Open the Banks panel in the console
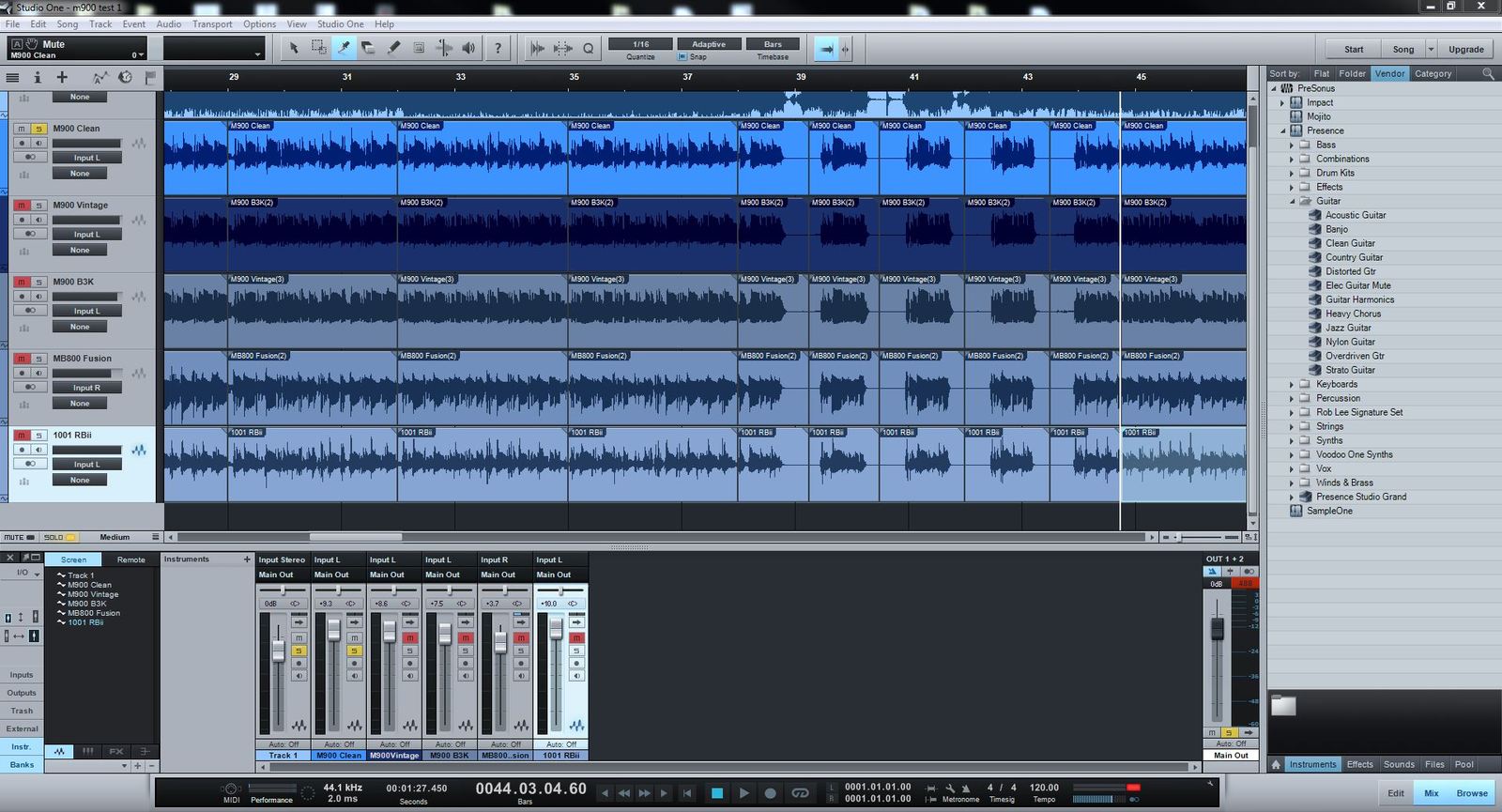This screenshot has height=812, width=1502. coord(22,764)
